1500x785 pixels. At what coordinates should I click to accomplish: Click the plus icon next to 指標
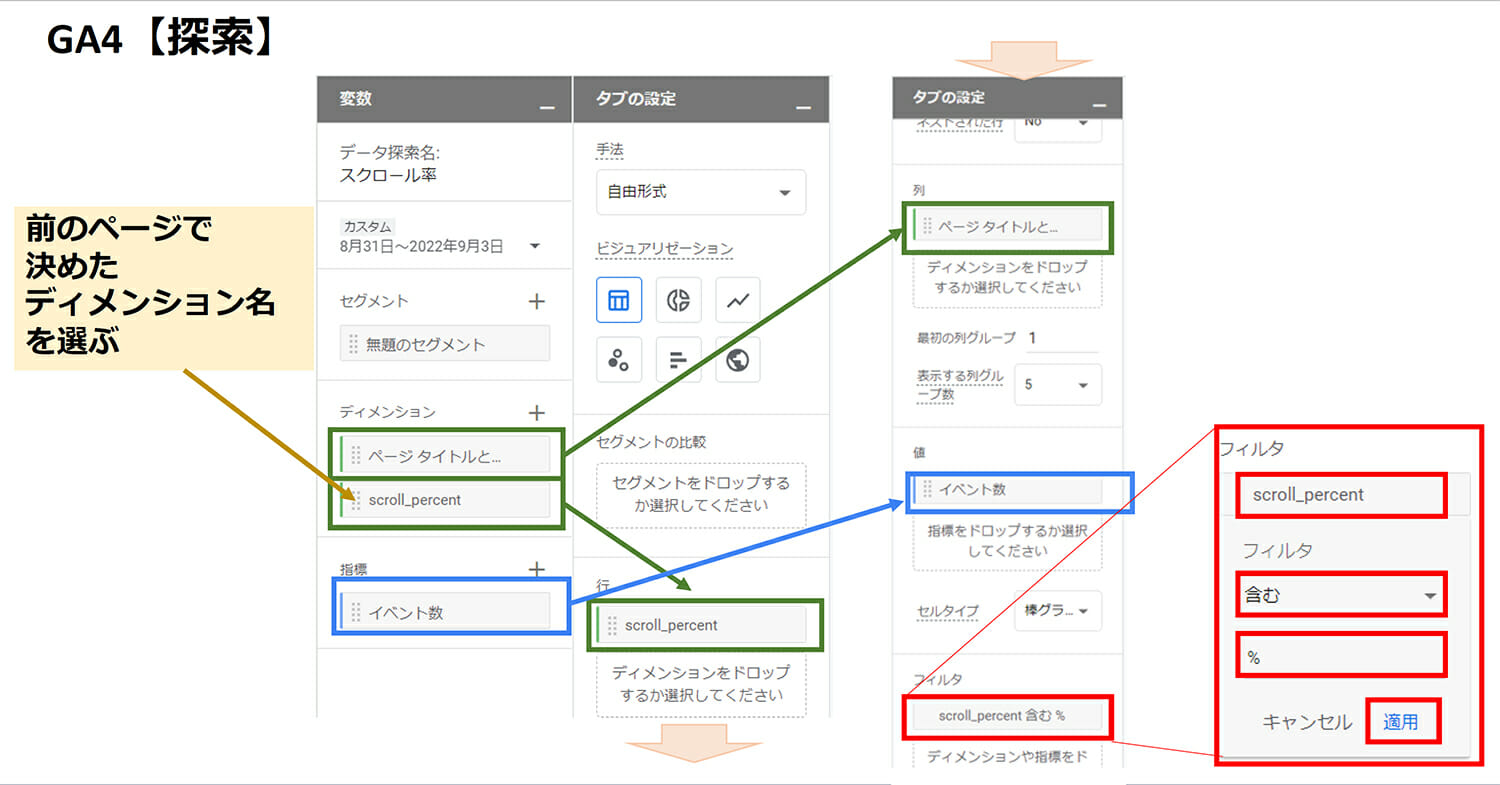(537, 569)
